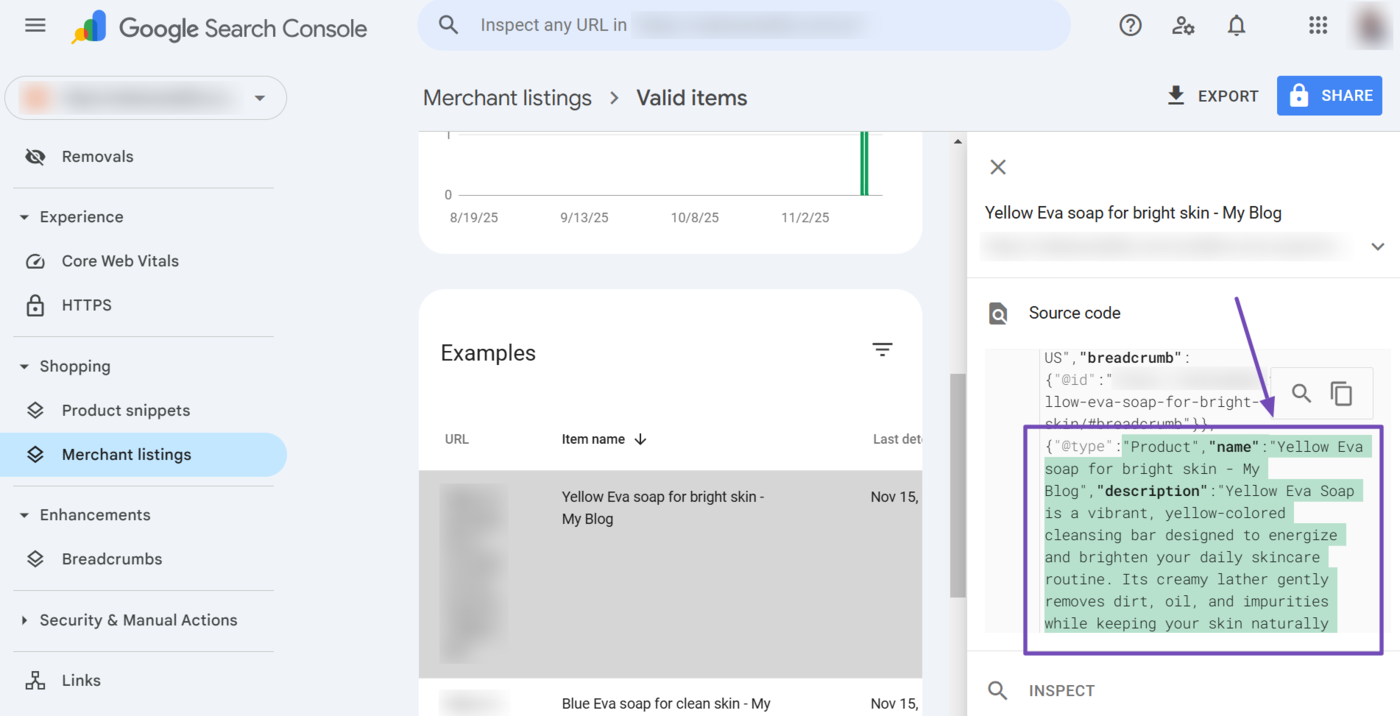Image resolution: width=1400 pixels, height=716 pixels.
Task: Navigate back to Merchant listings breadcrumb
Action: click(507, 98)
